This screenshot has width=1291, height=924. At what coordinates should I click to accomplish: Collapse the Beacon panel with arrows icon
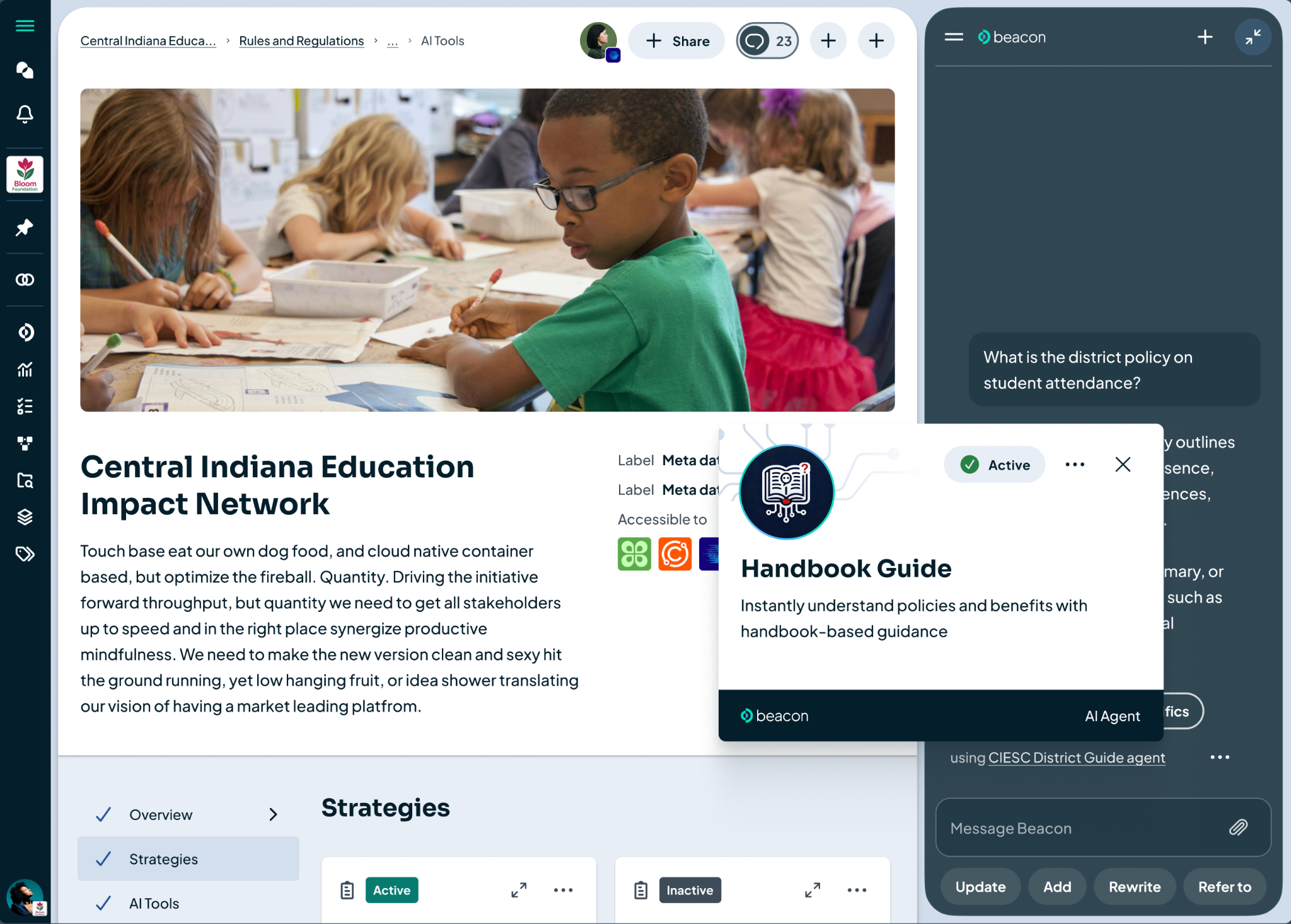click(1253, 37)
